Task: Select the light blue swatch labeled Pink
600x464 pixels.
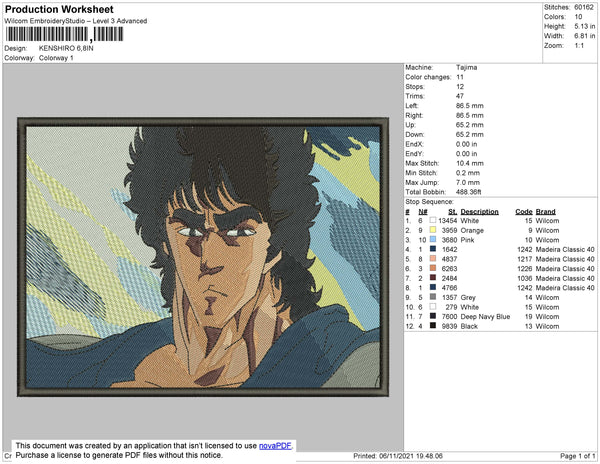Action: coord(433,240)
